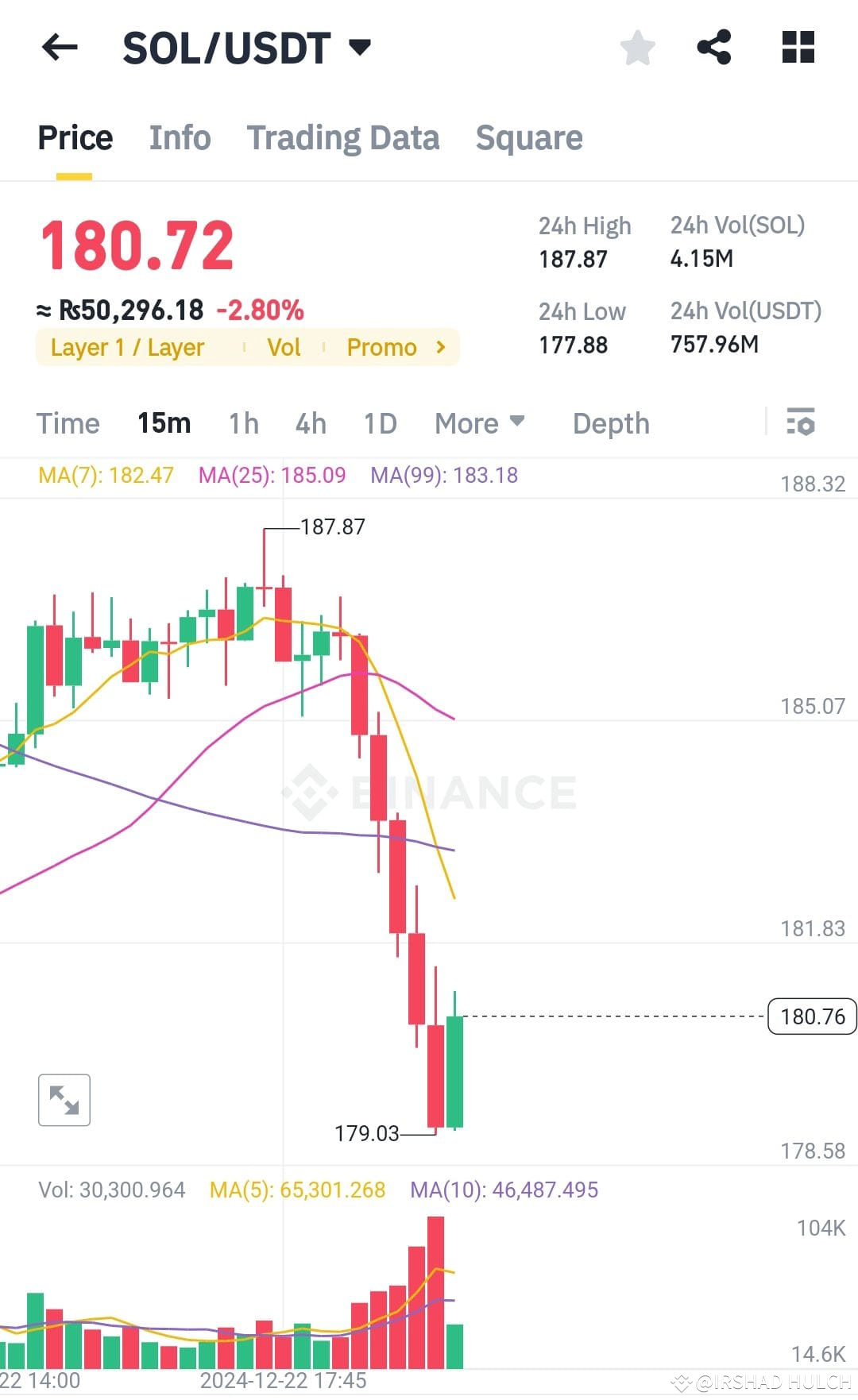This screenshot has width=858, height=1400.
Task: Tap the Binance logo watermark area
Action: (429, 789)
